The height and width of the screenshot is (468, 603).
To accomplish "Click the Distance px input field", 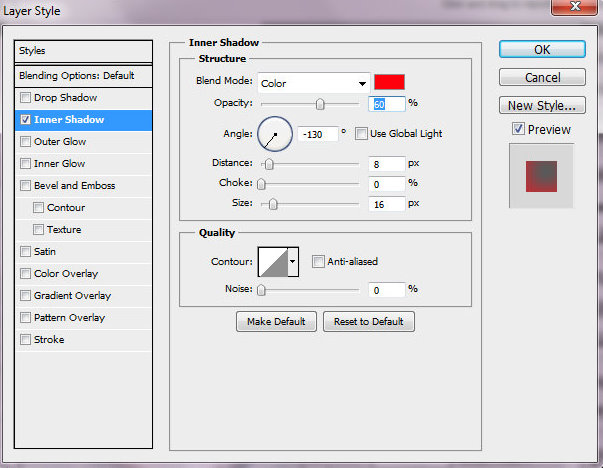I will pos(386,164).
